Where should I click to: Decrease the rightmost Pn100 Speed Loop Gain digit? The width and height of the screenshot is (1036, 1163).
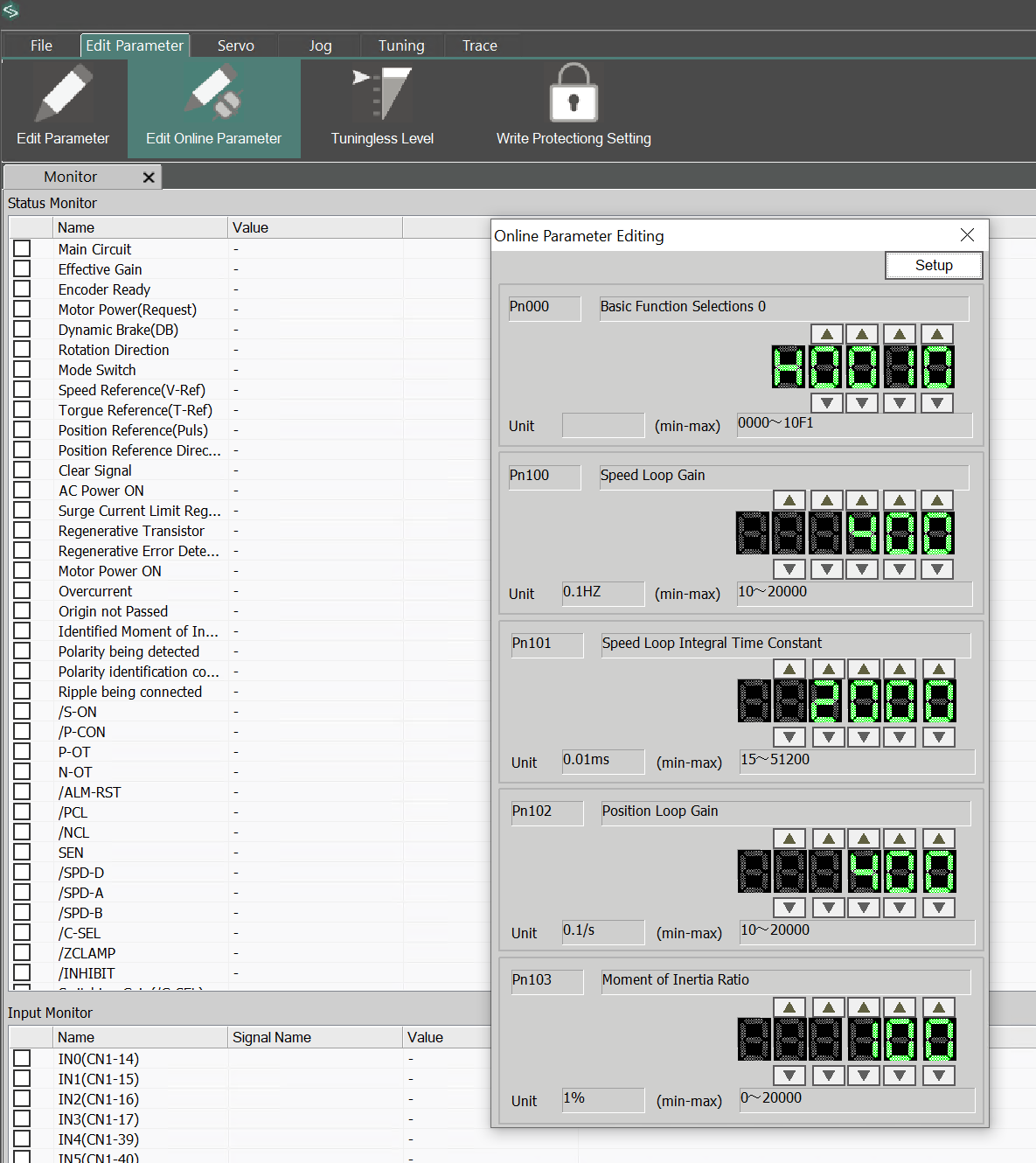point(936,569)
